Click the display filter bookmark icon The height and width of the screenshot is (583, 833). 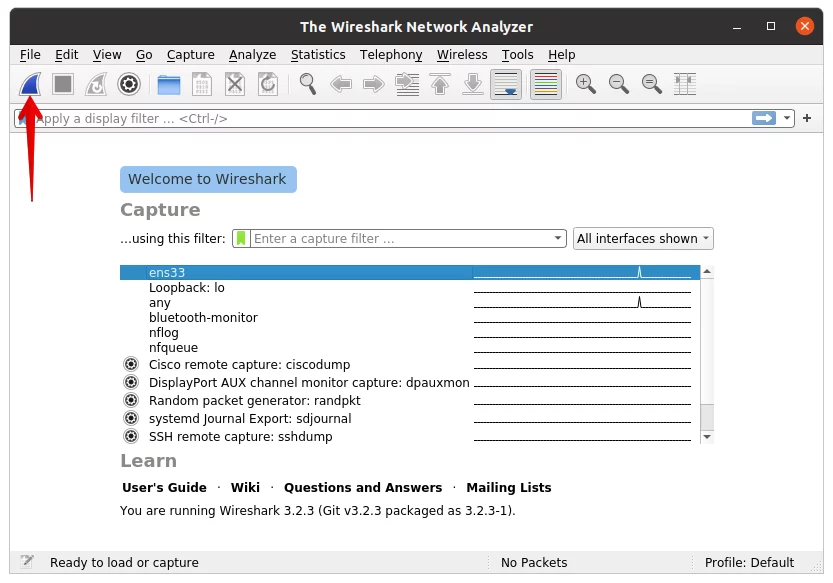tap(22, 119)
